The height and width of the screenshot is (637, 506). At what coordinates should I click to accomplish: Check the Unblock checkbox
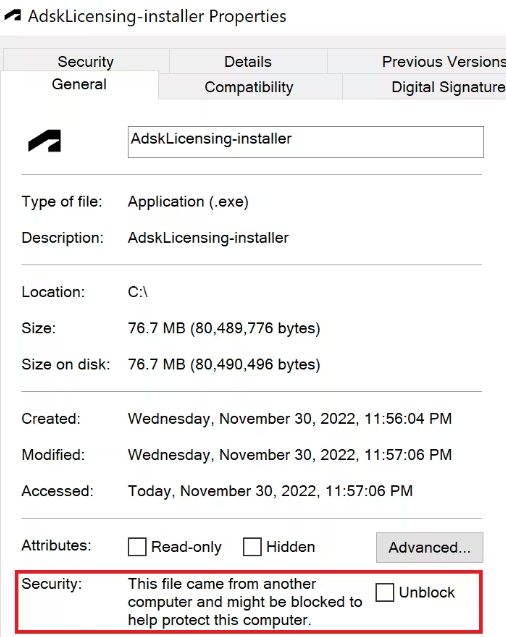point(385,592)
